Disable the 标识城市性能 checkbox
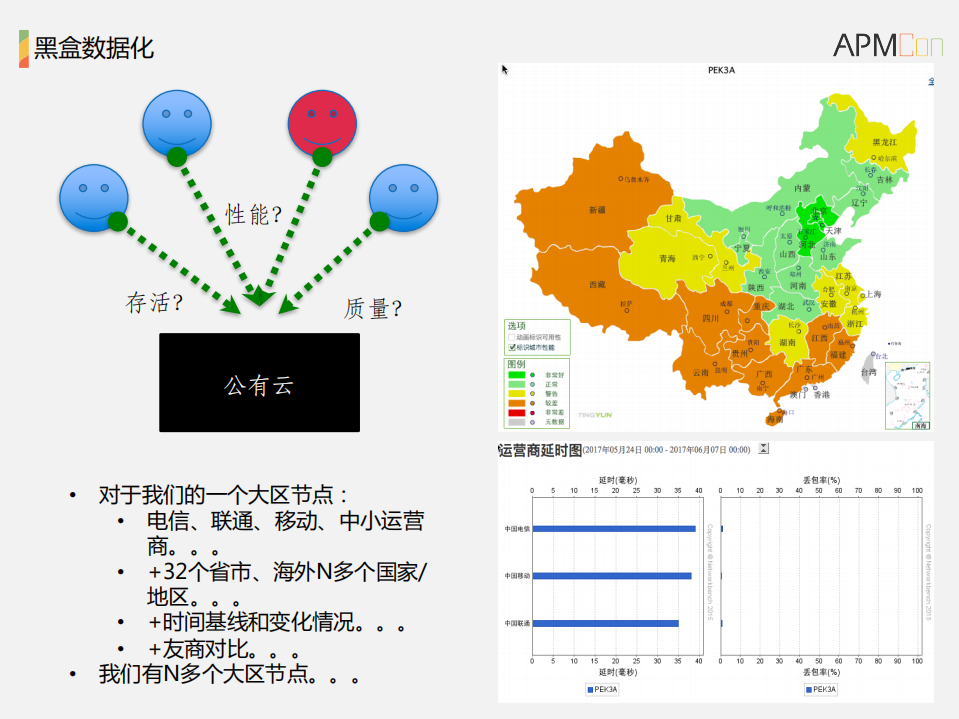 (x=511, y=348)
